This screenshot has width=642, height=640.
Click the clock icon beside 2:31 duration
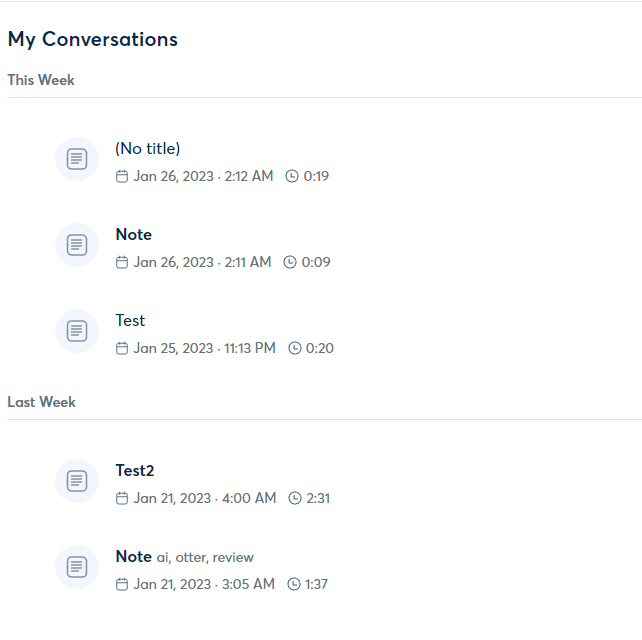pos(295,498)
